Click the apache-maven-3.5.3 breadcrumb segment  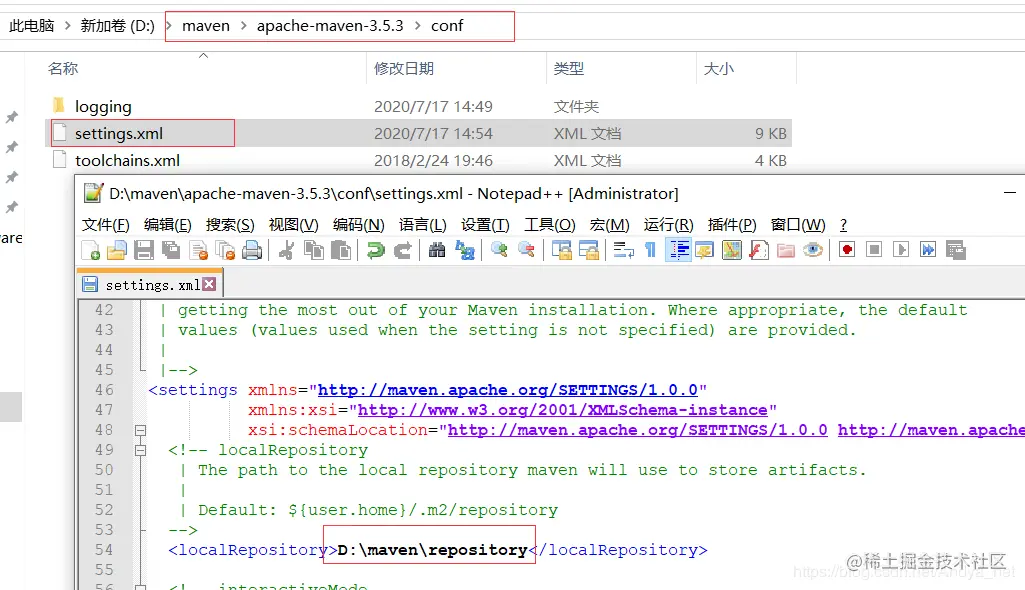click(x=330, y=26)
